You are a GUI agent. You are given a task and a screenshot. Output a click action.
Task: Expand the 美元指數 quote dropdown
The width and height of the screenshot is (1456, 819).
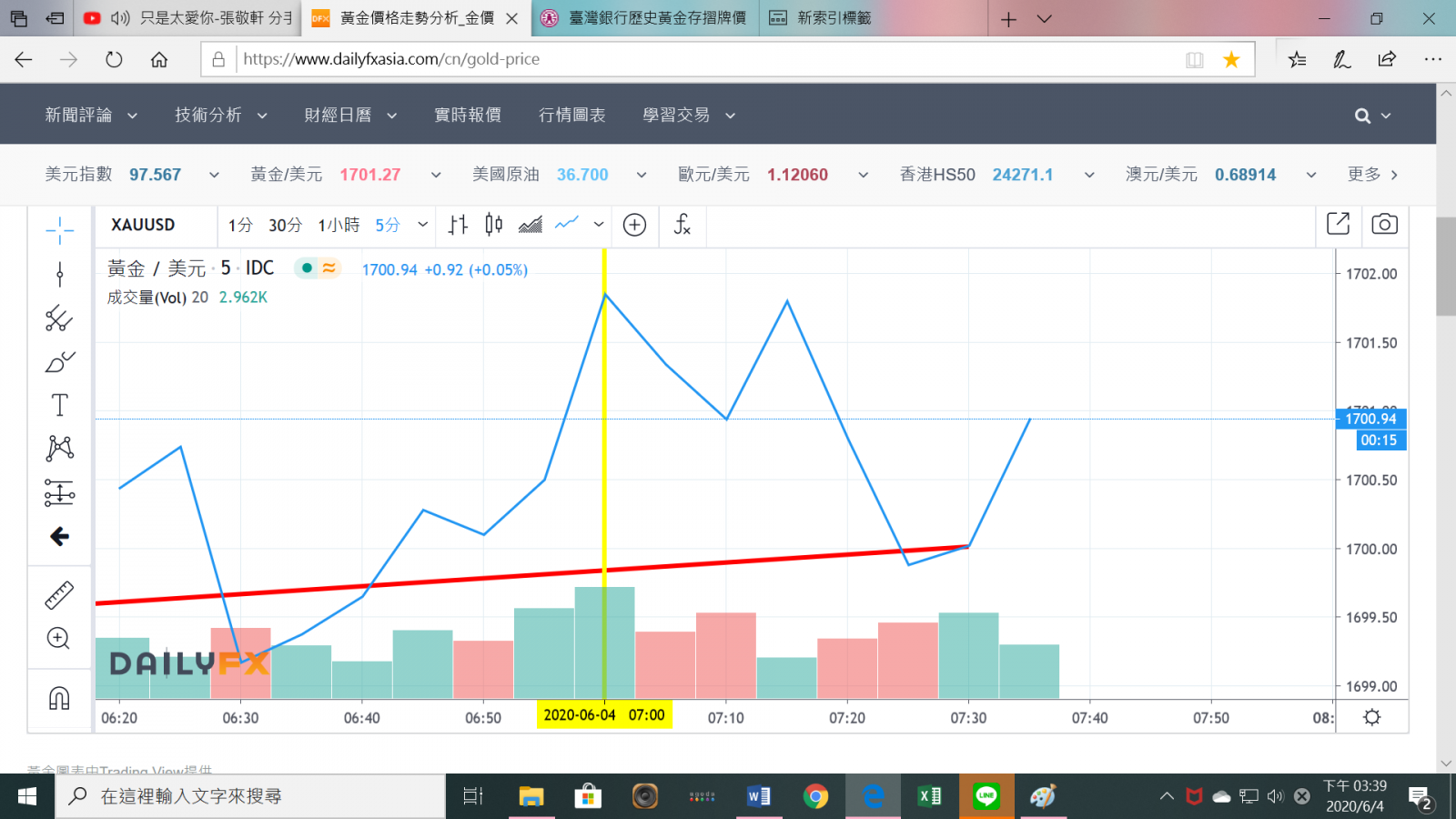click(214, 175)
